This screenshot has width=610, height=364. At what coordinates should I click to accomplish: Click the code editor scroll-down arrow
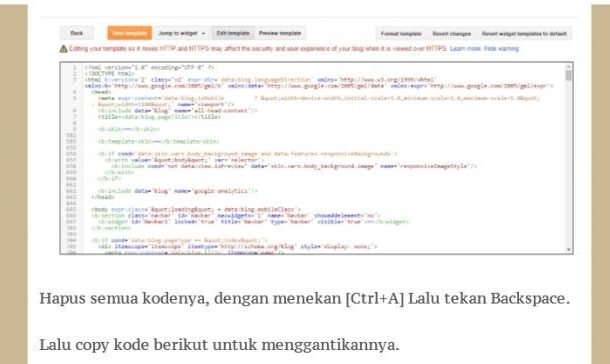(x=569, y=250)
